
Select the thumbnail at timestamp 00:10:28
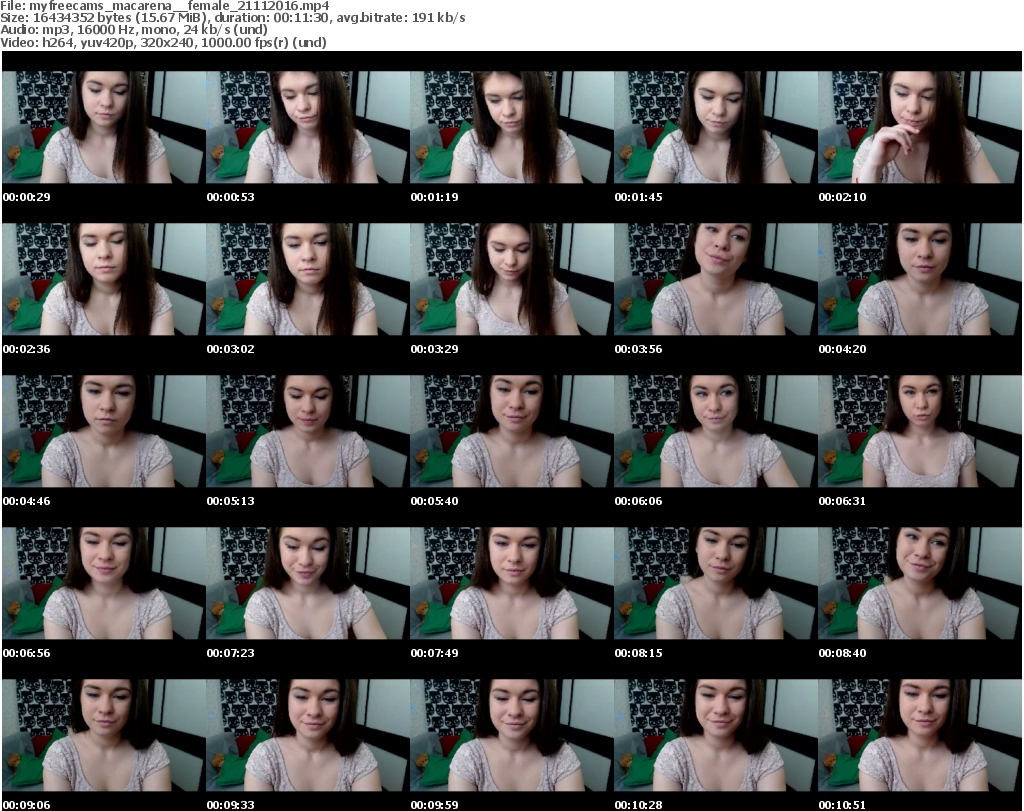716,735
